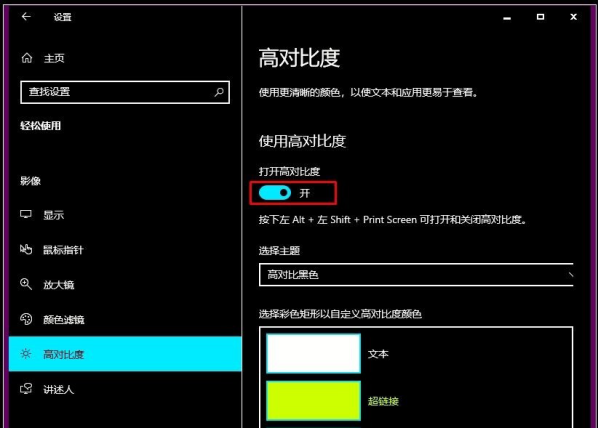Open the 放大镜 magnifier icon
Image resolution: width=598 pixels, height=429 pixels.
click(26, 284)
